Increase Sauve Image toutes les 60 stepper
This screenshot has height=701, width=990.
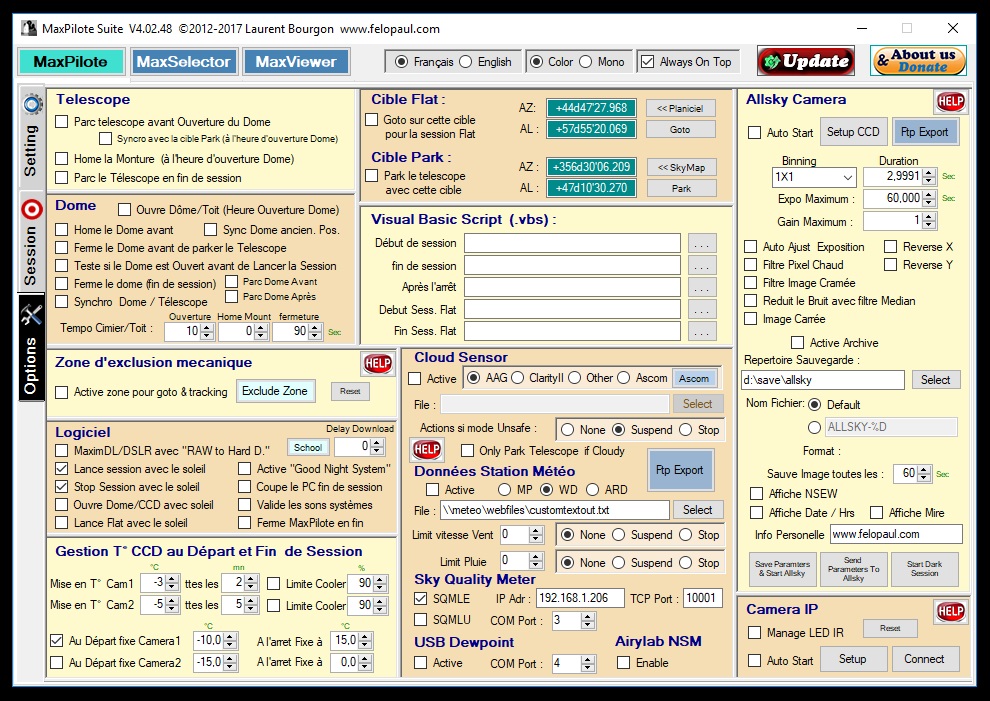click(924, 470)
